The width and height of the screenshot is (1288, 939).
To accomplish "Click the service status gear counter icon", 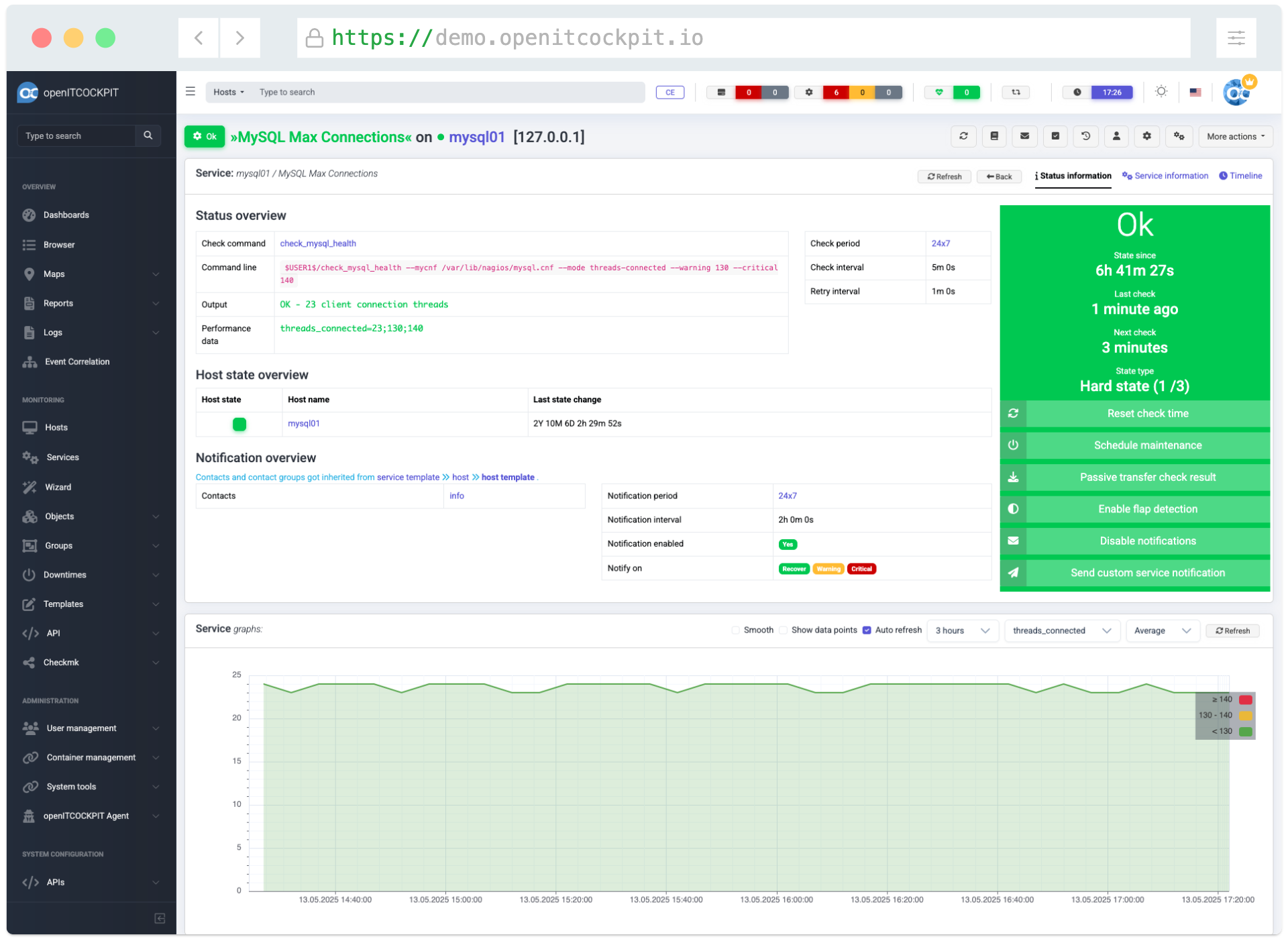I will point(809,92).
